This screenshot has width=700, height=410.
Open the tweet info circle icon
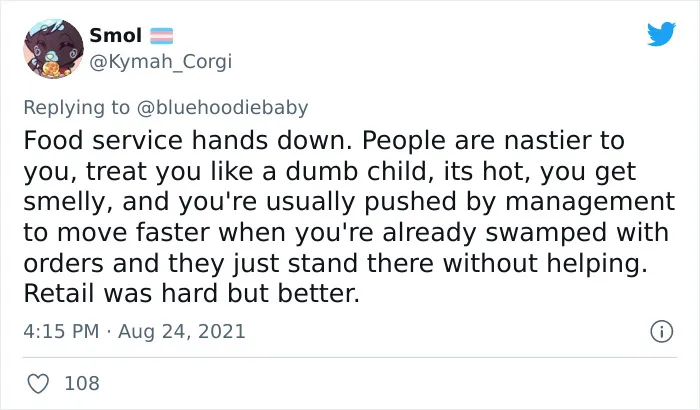pyautogui.click(x=661, y=332)
